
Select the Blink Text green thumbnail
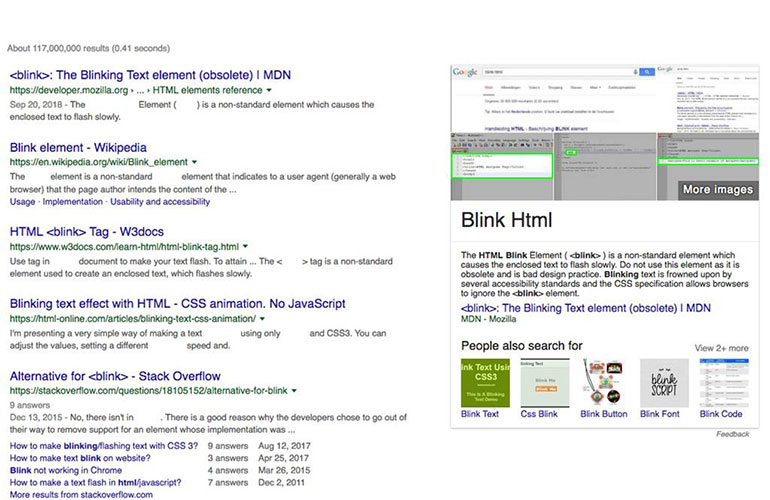[x=485, y=383]
